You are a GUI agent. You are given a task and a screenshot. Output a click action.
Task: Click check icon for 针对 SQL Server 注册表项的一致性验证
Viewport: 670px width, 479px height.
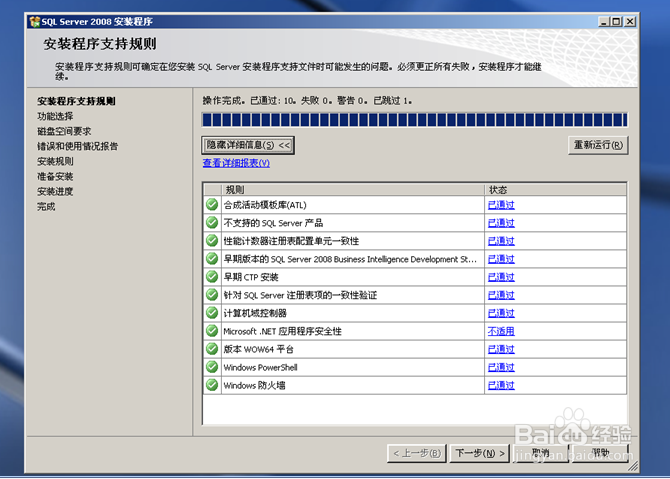[x=212, y=295]
